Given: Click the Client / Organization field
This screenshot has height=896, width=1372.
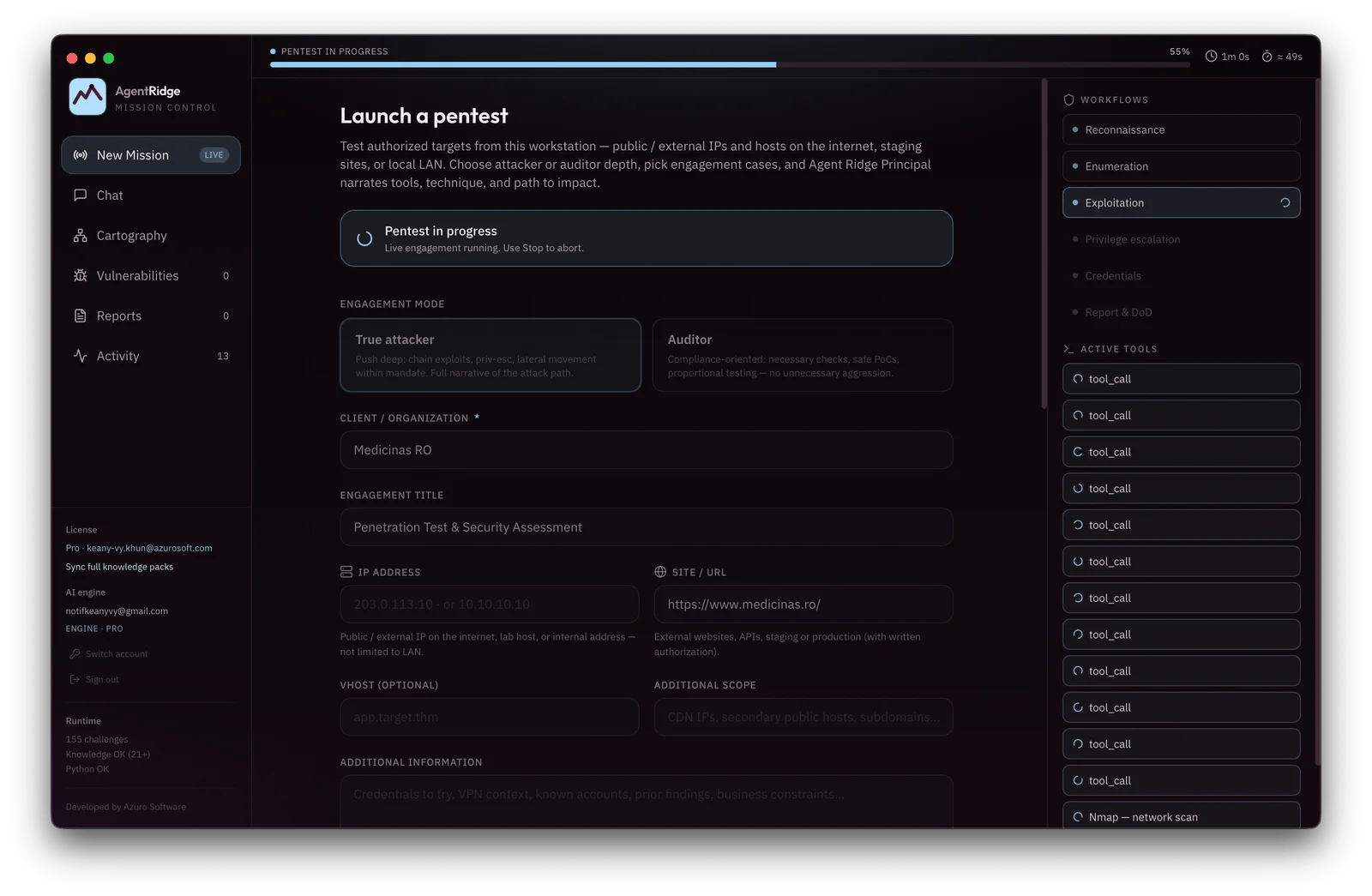Looking at the screenshot, I should (647, 450).
